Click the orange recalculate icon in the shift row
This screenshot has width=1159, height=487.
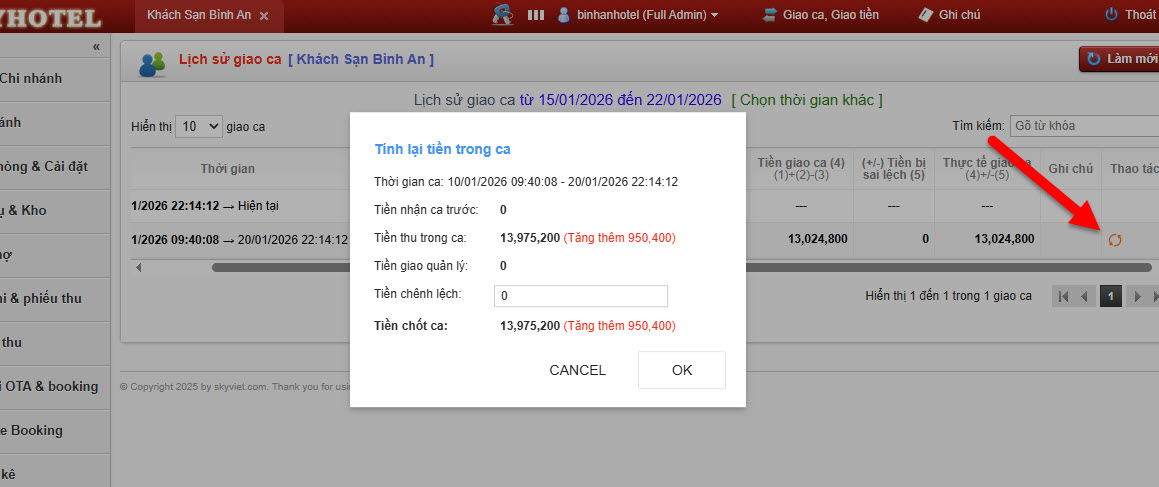click(1115, 240)
